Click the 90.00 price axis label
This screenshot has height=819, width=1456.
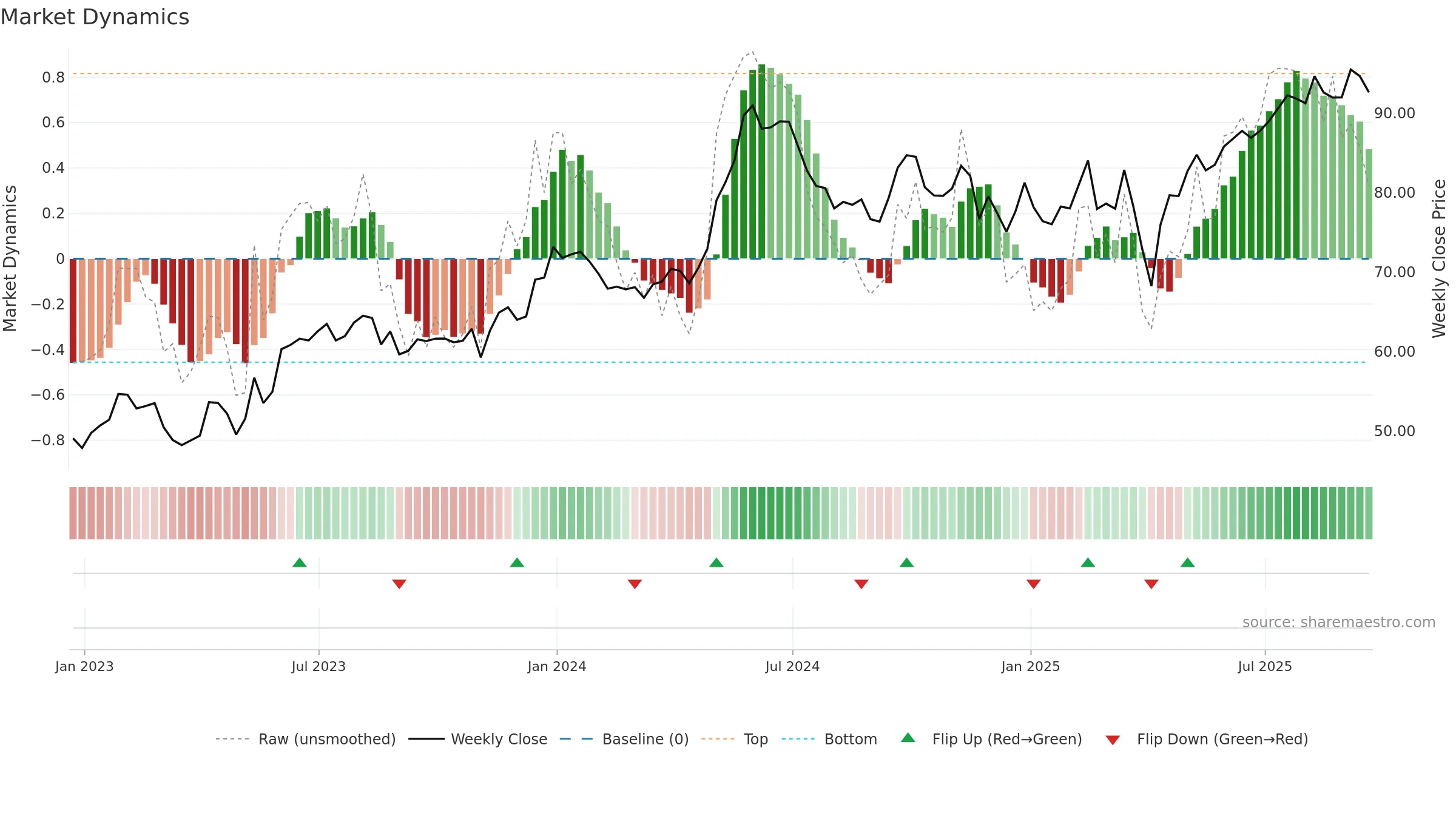(1395, 113)
